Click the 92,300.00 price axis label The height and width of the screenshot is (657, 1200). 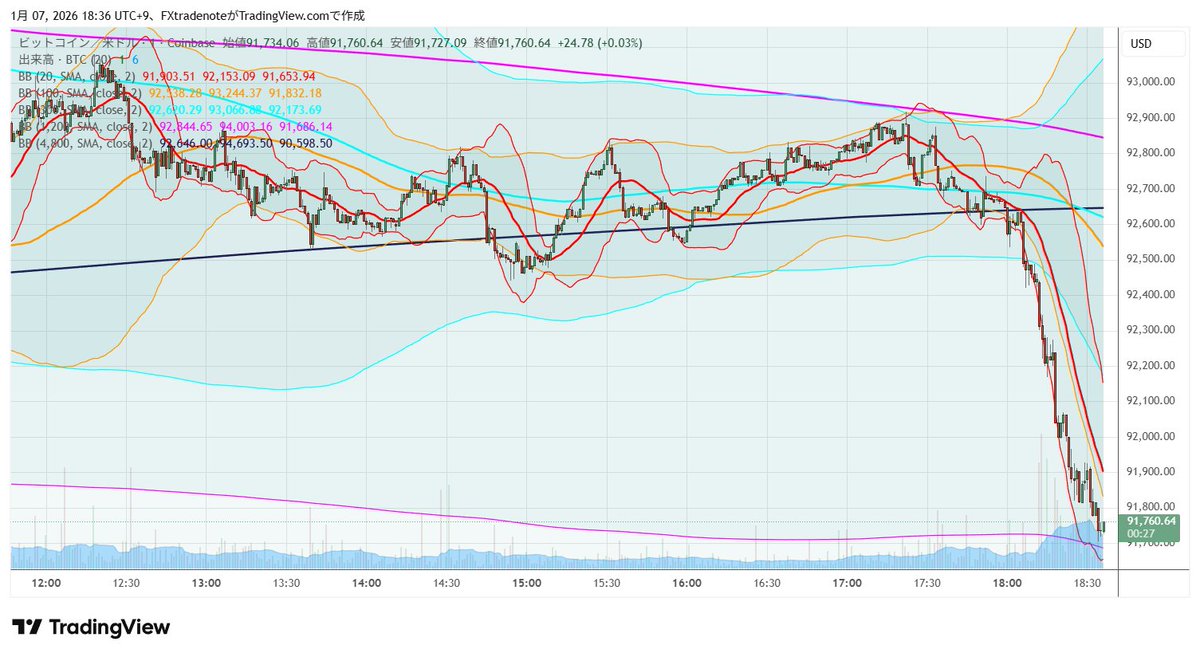pos(1150,330)
